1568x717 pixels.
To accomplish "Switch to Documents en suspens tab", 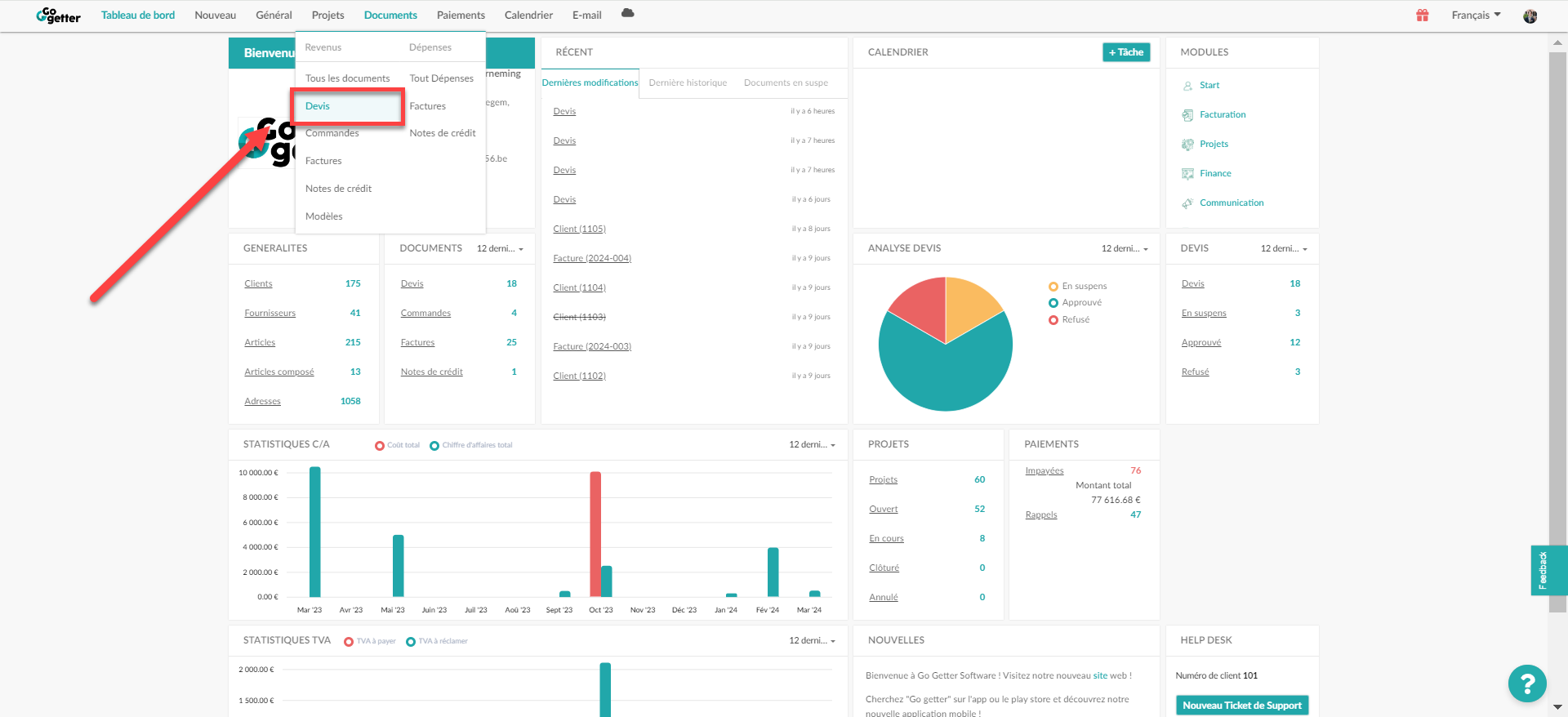I will [786, 82].
